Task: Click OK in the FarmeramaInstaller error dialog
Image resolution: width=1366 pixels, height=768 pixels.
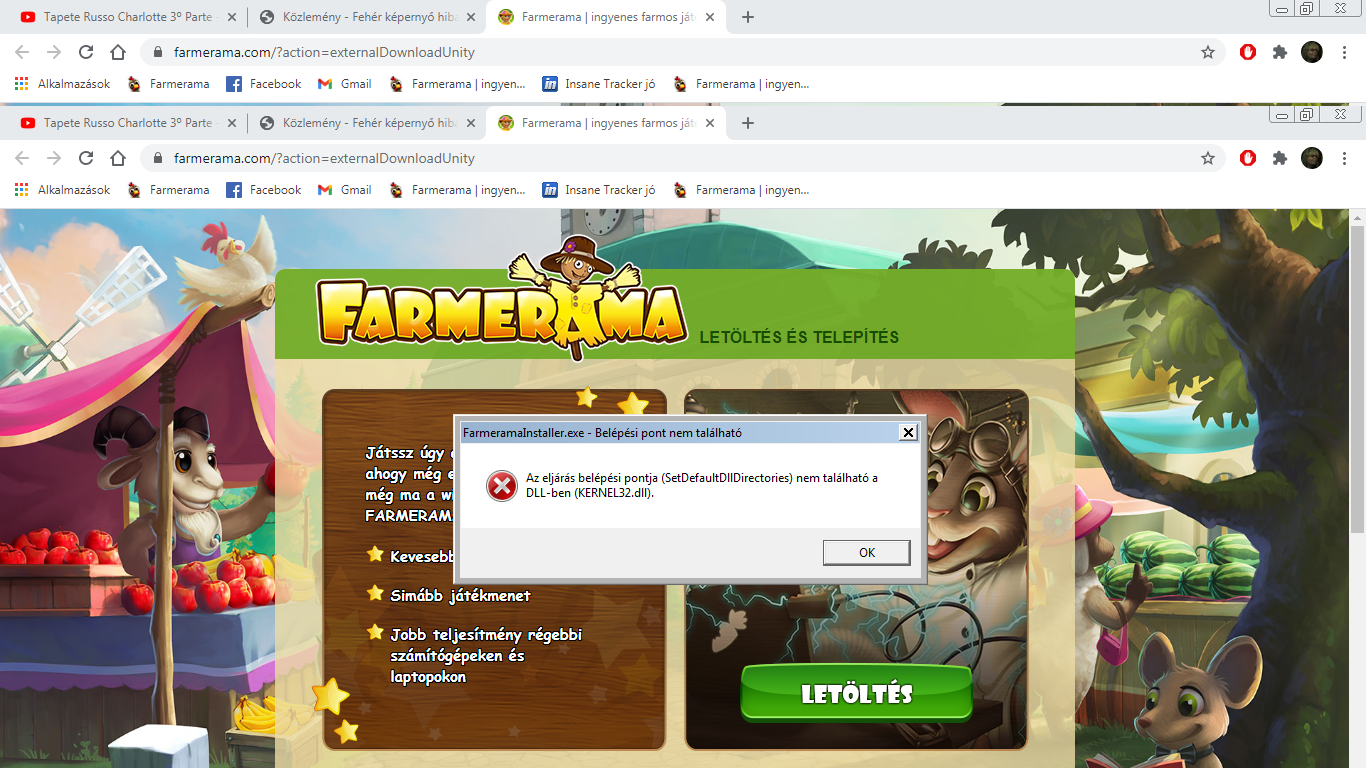Action: pos(866,553)
